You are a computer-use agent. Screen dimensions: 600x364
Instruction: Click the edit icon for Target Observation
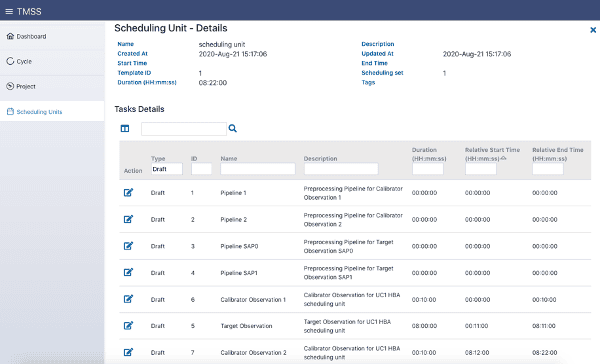point(128,326)
